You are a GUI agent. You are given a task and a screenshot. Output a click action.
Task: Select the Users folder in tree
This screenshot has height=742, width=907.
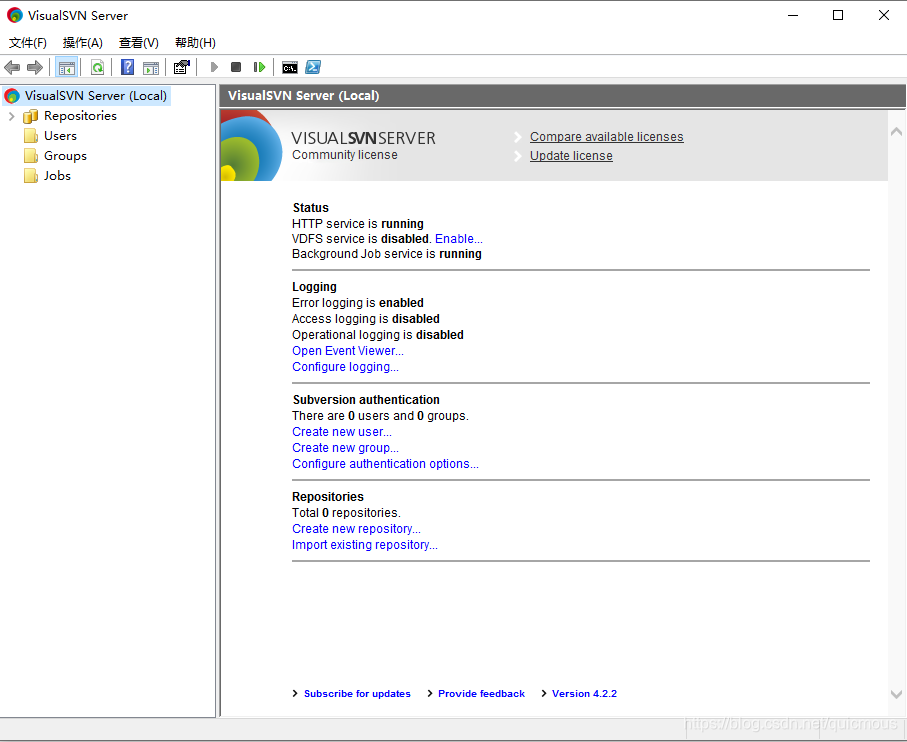(60, 136)
